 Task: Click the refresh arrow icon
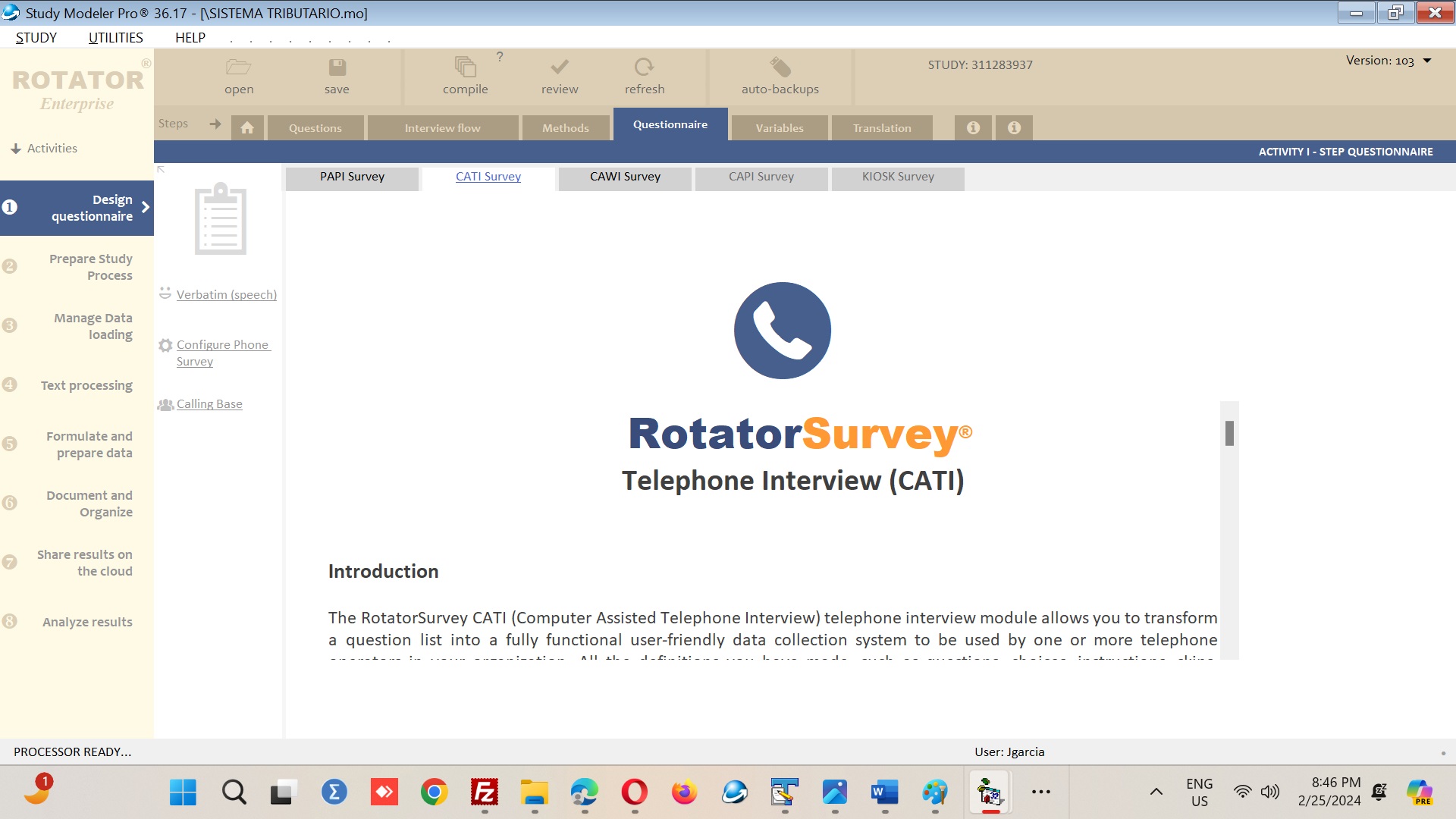(x=644, y=67)
